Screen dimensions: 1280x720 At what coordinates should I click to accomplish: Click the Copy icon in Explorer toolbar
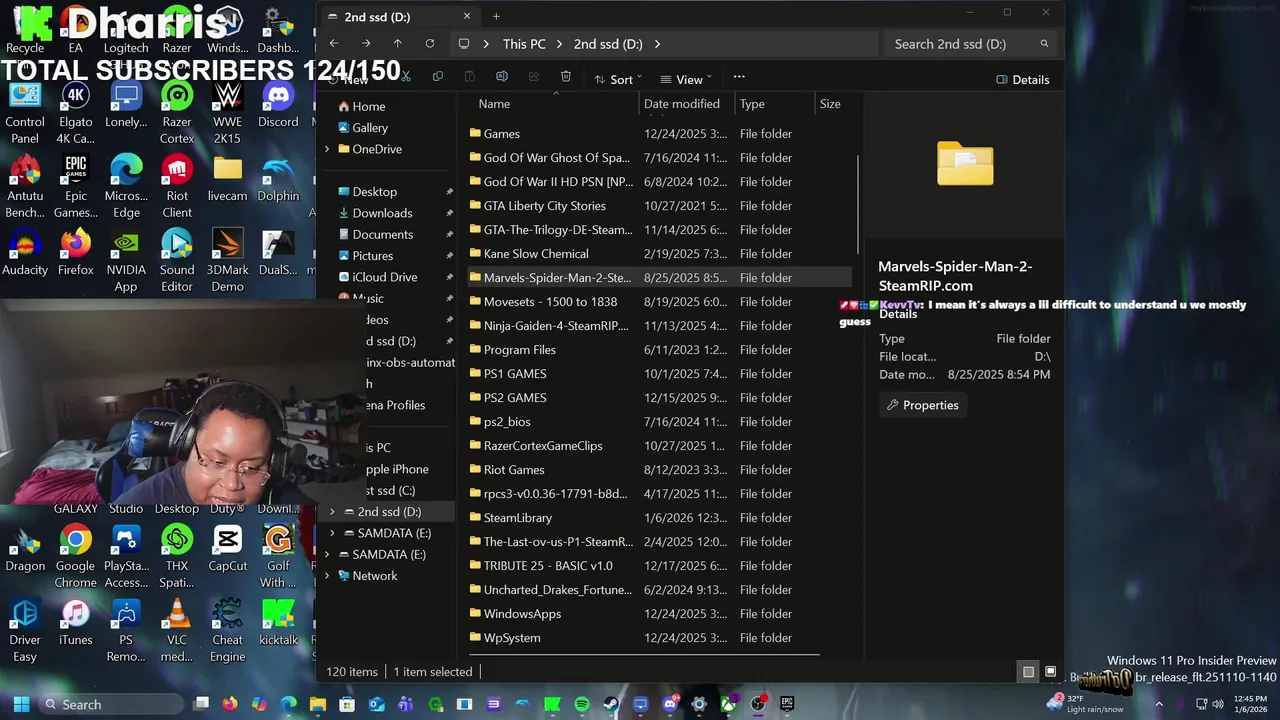coord(437,78)
